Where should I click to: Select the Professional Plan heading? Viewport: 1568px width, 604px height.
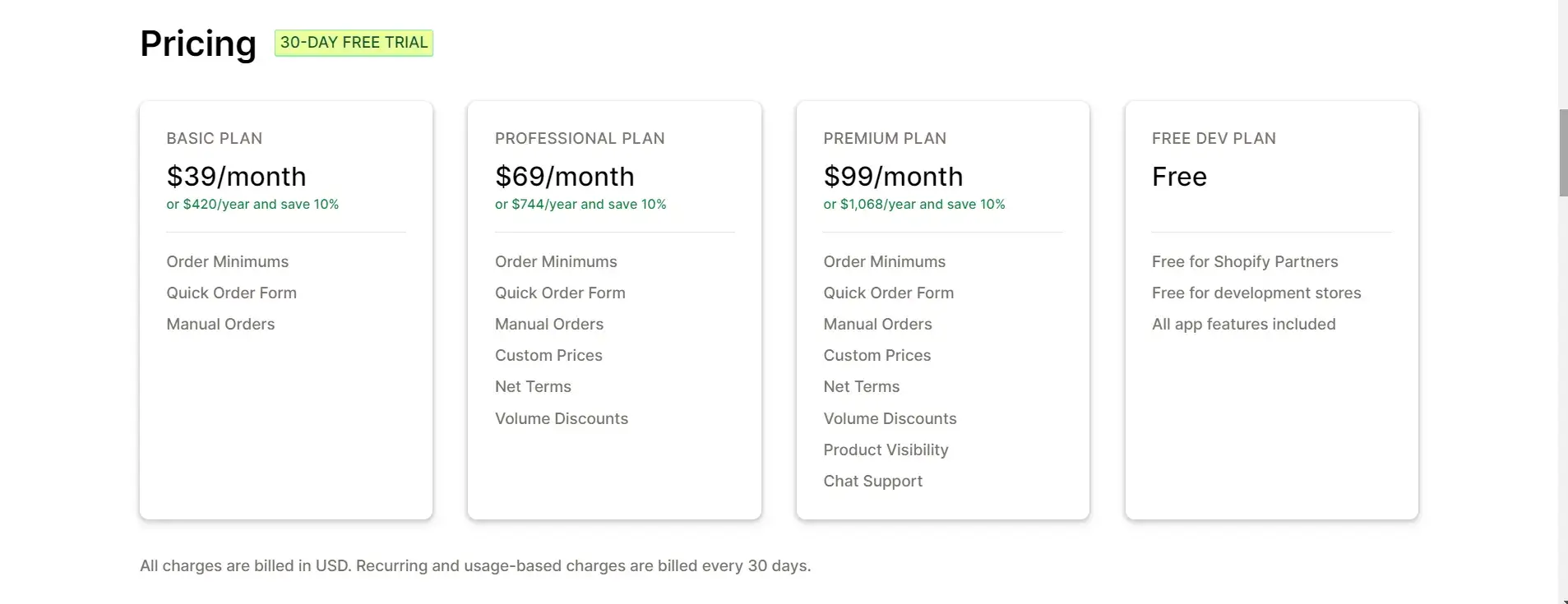click(580, 139)
